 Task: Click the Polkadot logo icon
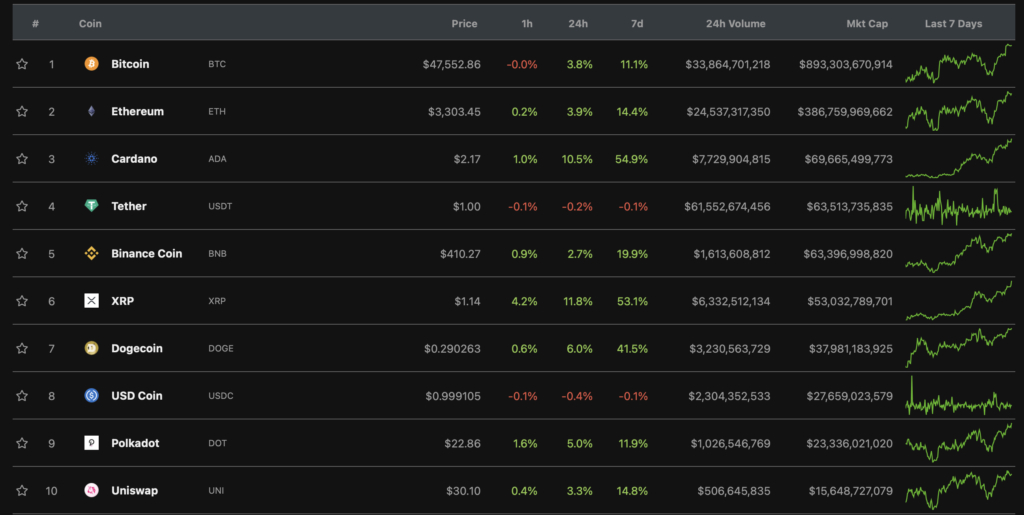click(x=91, y=443)
